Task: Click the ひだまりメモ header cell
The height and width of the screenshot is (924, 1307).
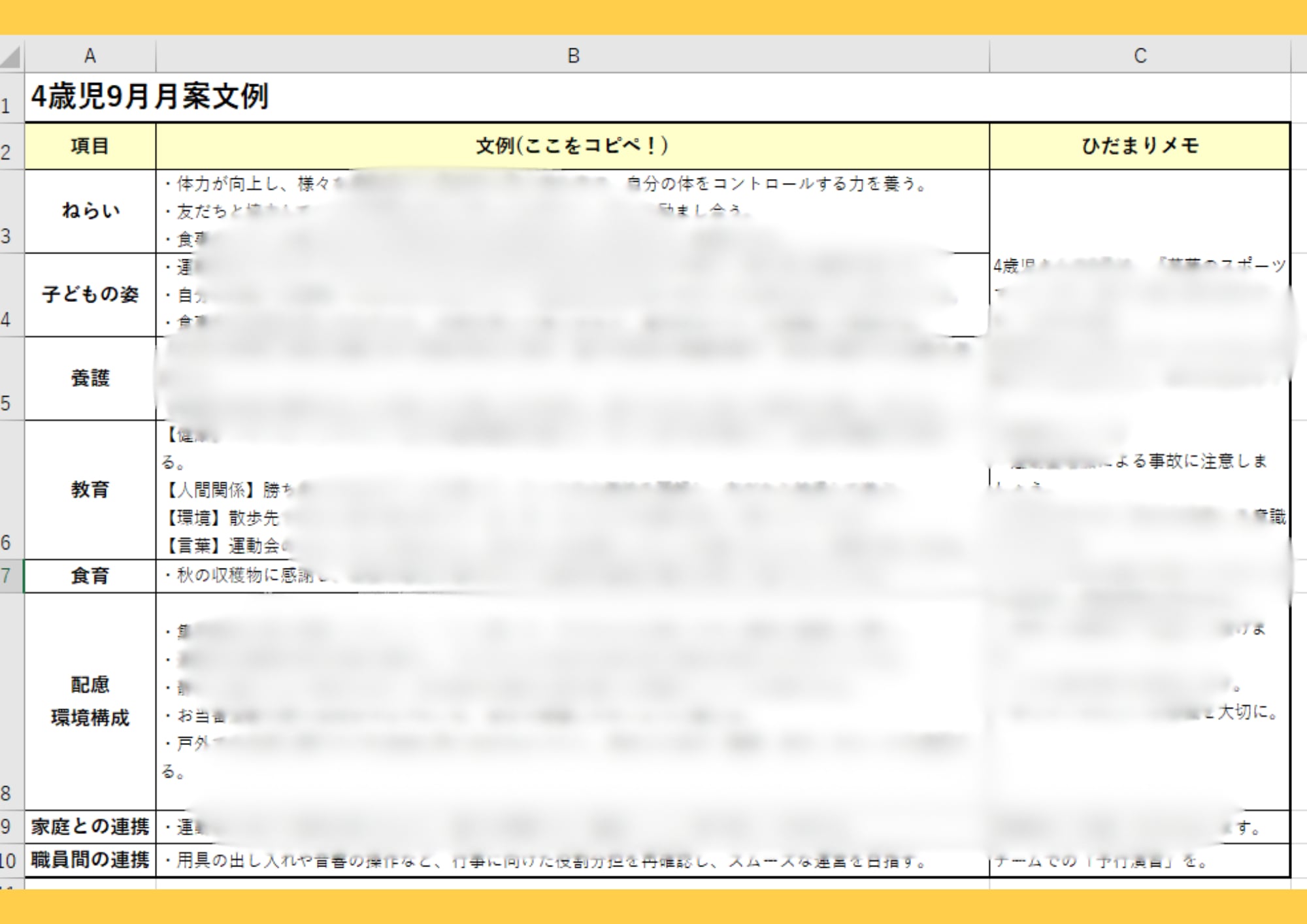Action: pos(1140,146)
